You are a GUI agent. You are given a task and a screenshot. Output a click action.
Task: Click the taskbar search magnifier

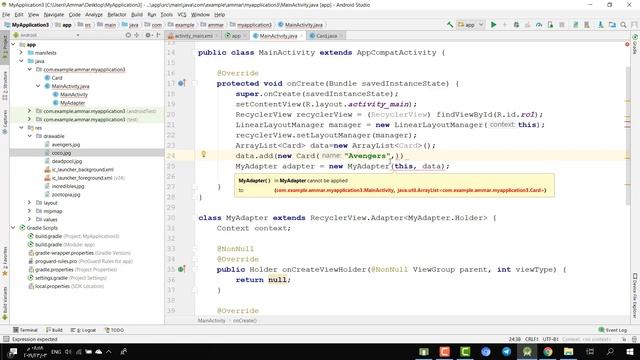[x=610, y=351]
